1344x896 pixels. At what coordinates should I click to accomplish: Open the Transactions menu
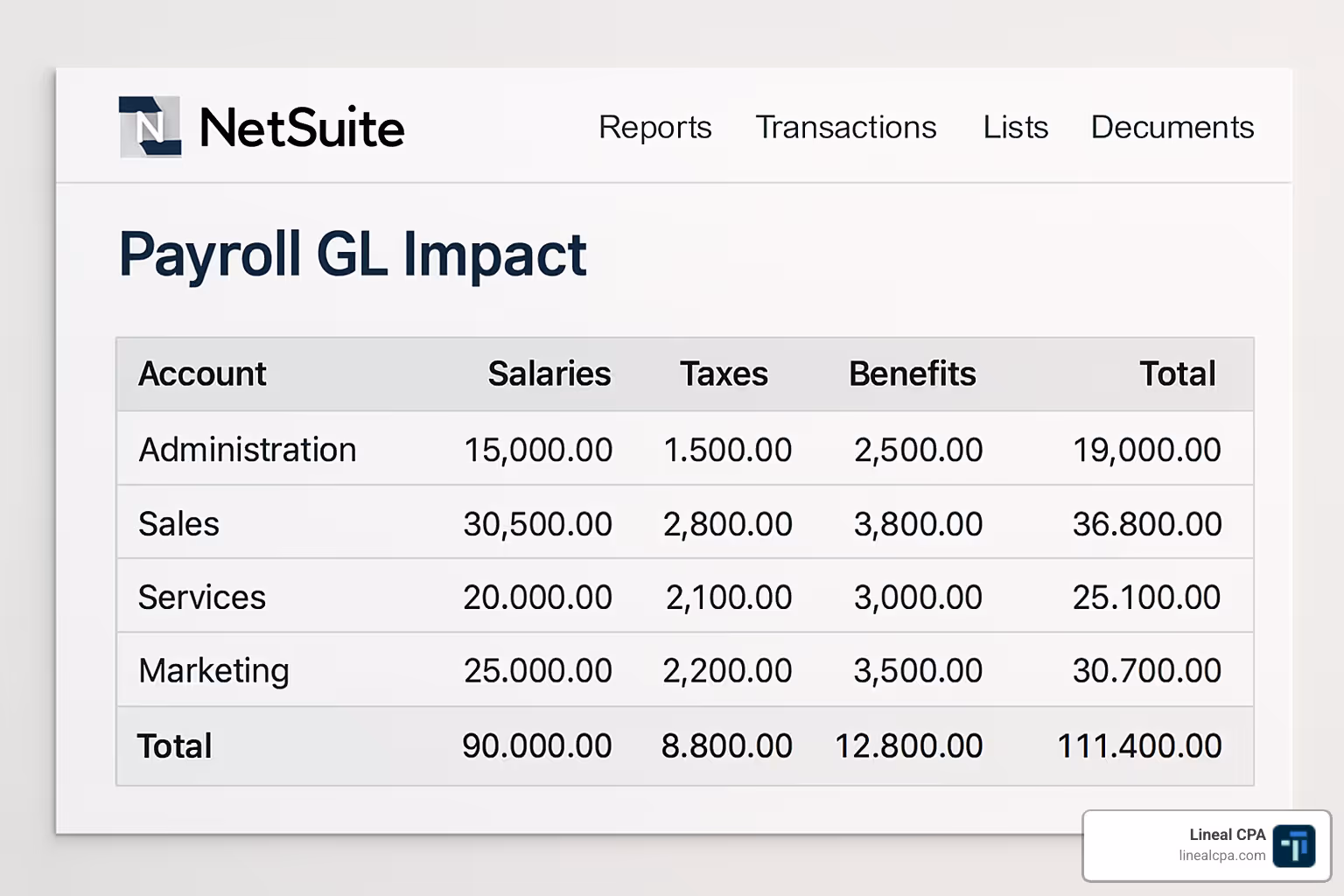[x=845, y=127]
